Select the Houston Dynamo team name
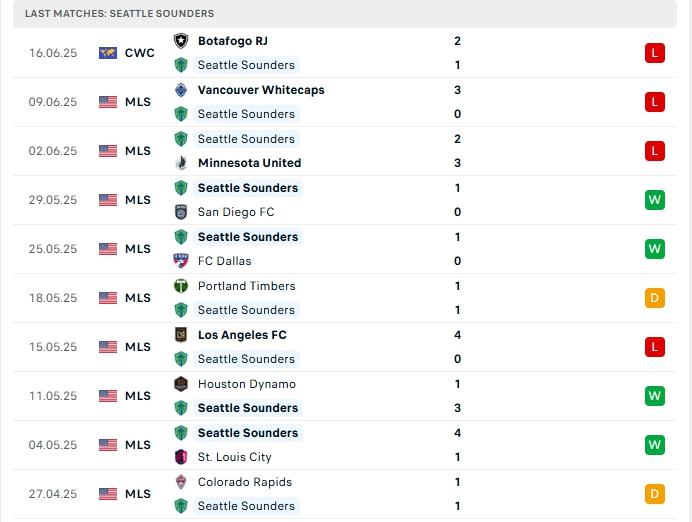The height and width of the screenshot is (522, 692). 246,384
